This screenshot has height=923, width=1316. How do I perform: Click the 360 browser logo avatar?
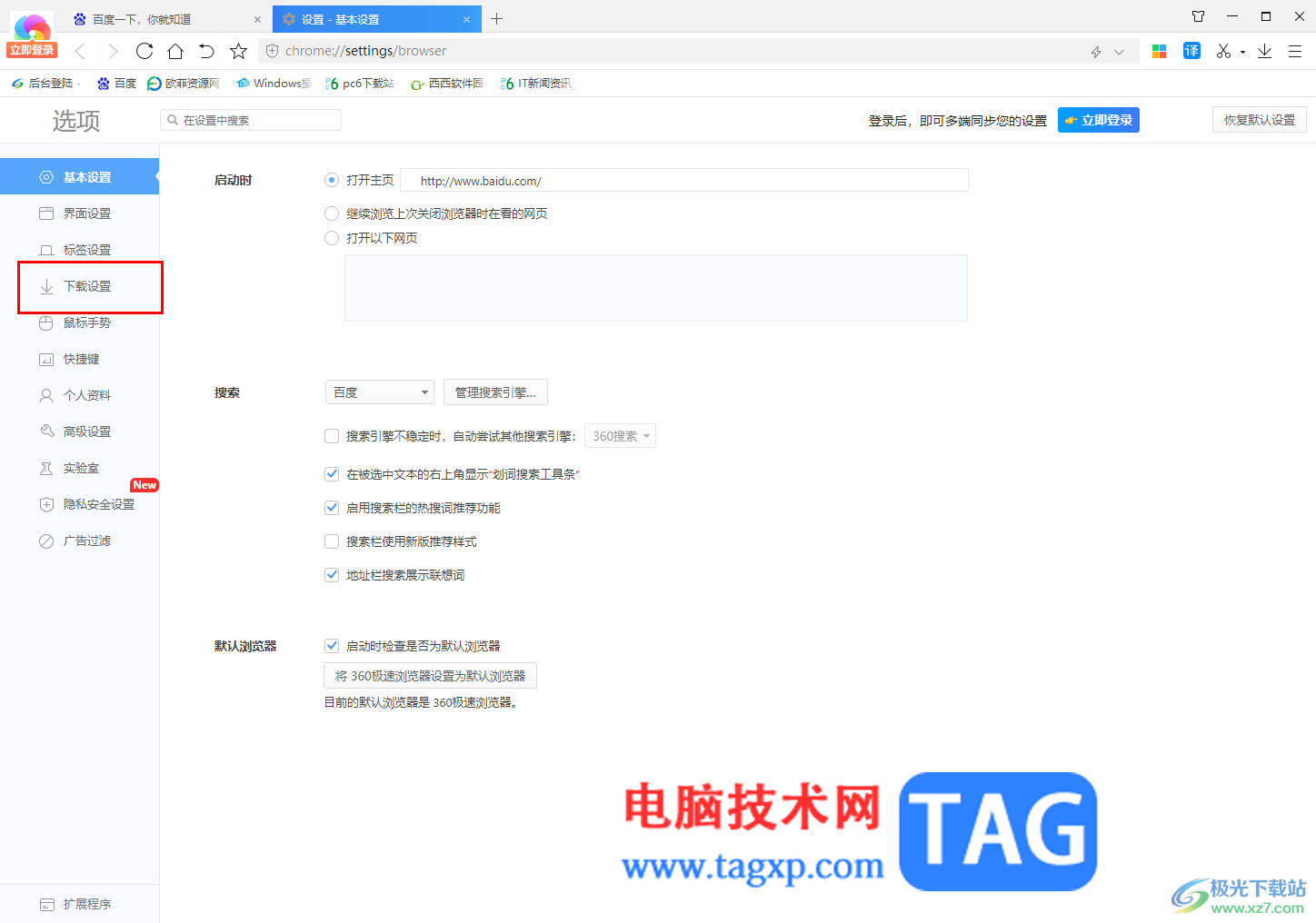pyautogui.click(x=32, y=27)
